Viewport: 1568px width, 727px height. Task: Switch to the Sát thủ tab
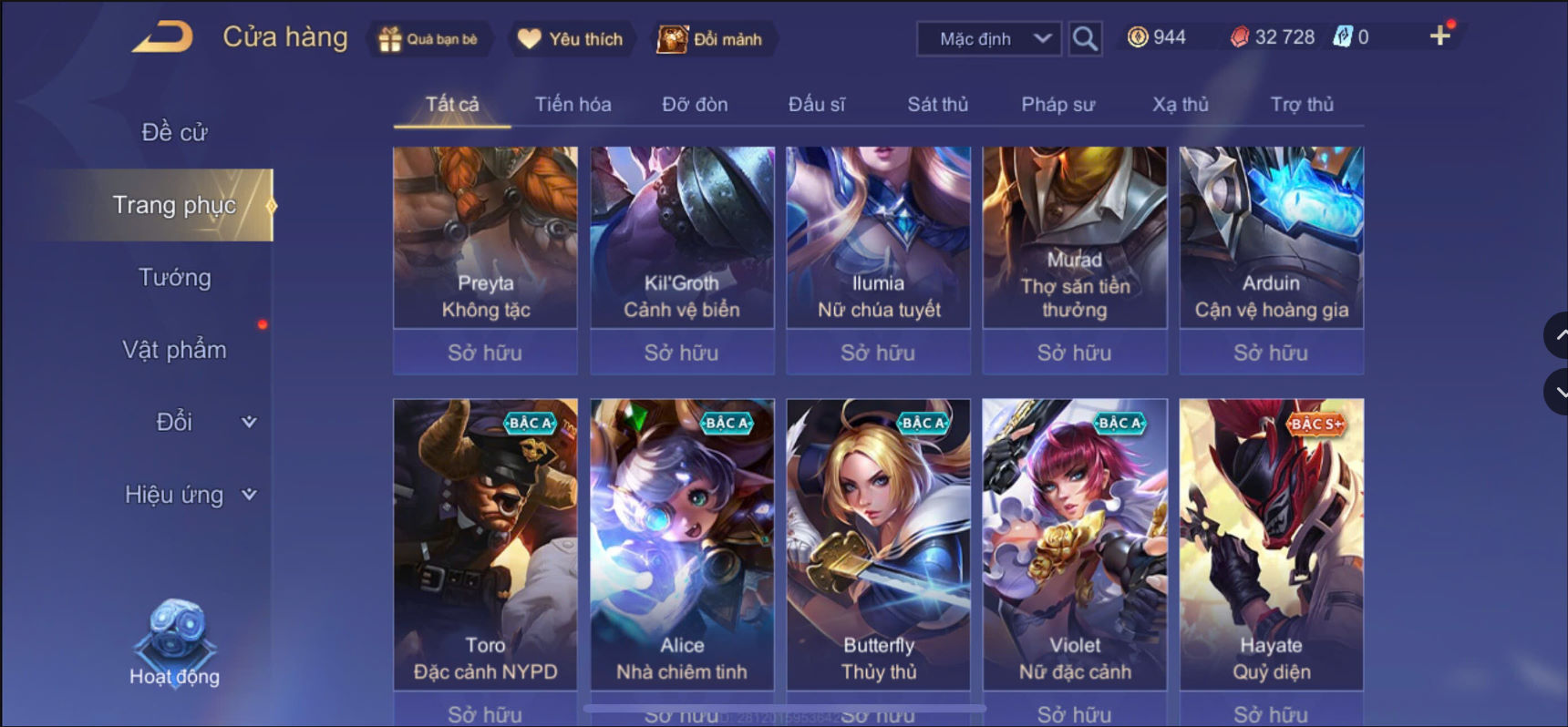937,104
